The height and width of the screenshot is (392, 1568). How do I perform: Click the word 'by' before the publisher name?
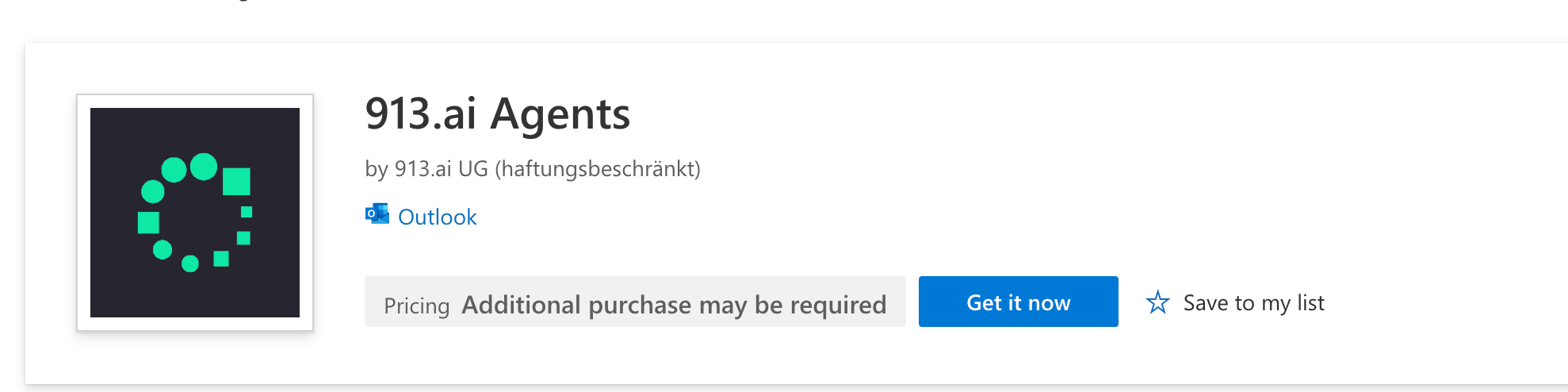[376, 169]
